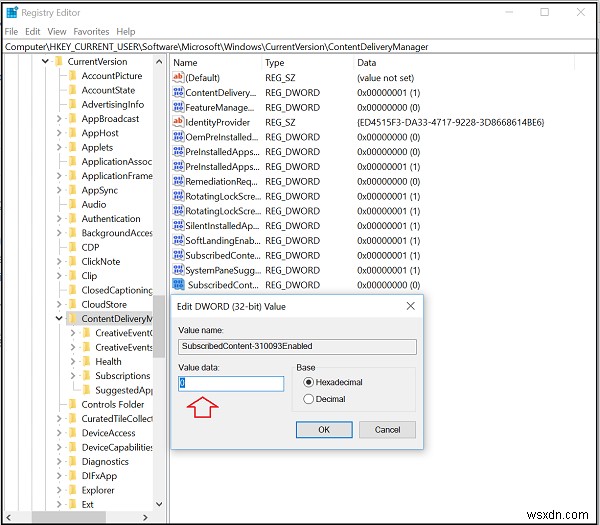600x525 pixels.
Task: Click the tree pane vertical scrollbar thumb
Action: point(159,326)
